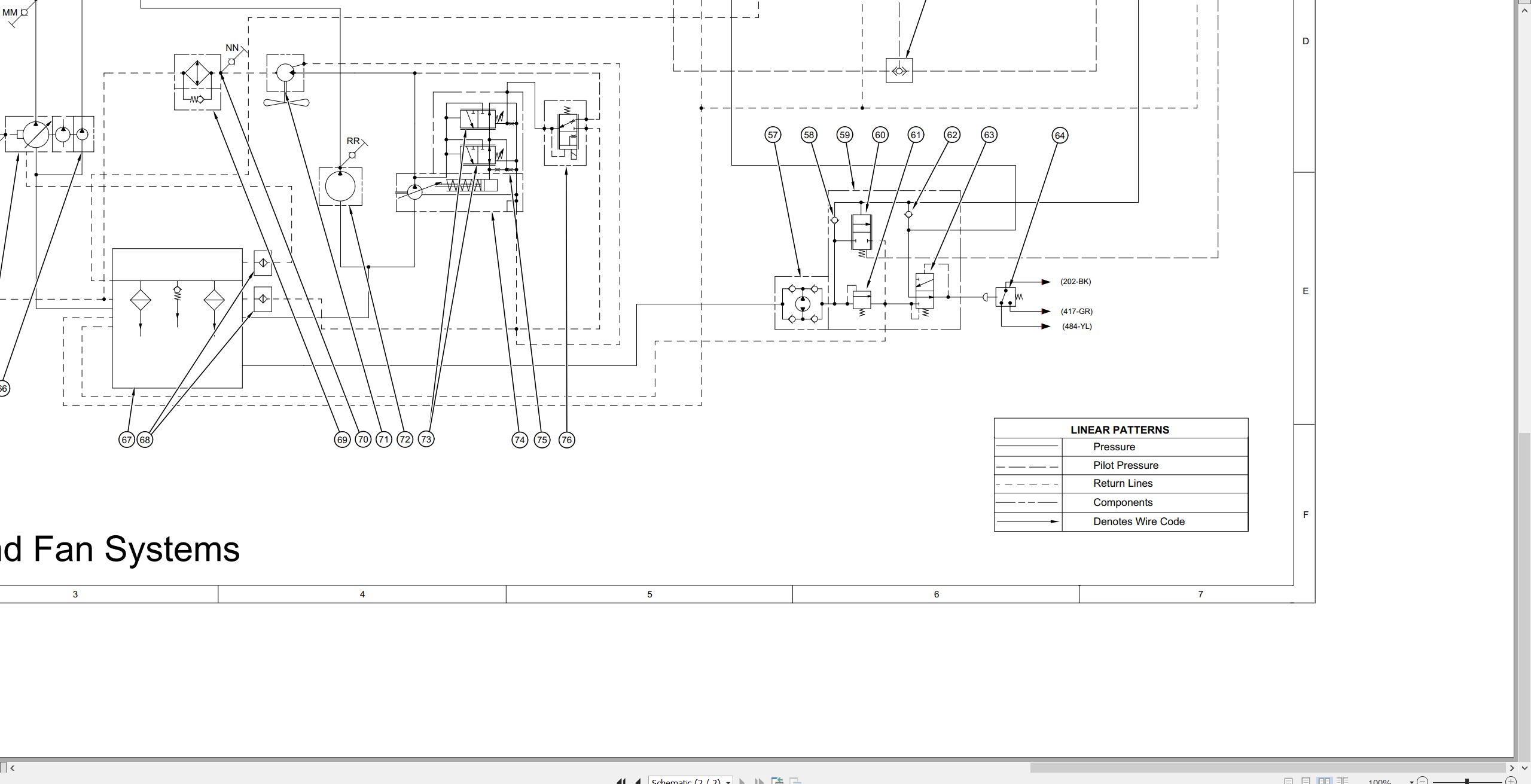This screenshot has height=784, width=1531.
Task: Go to the first page of the document
Action: [621, 781]
